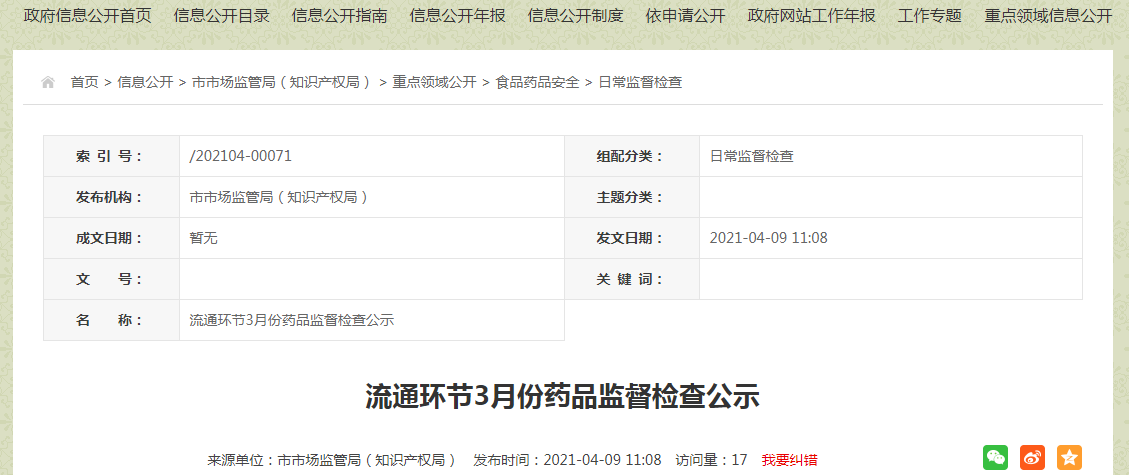Select index number /202104-00071
The height and width of the screenshot is (475, 1129).
tap(240, 156)
